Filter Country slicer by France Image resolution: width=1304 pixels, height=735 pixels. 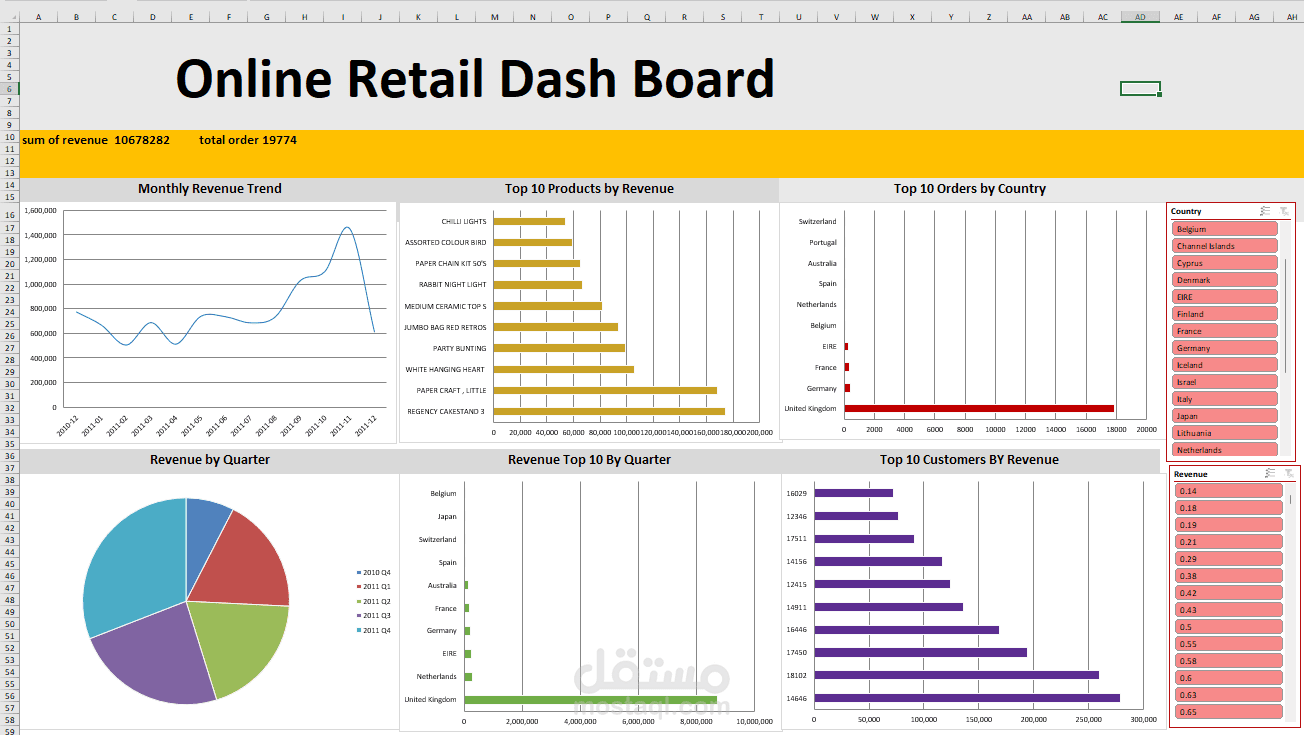point(1225,331)
